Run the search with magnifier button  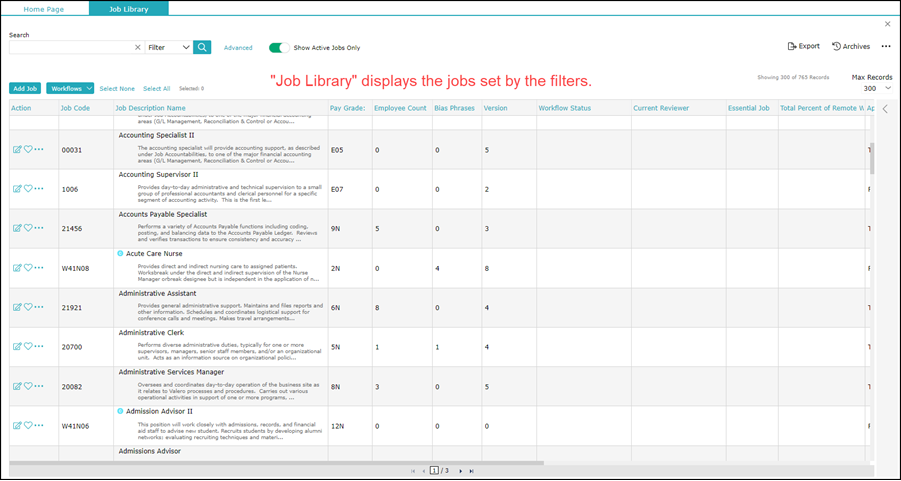coord(202,47)
